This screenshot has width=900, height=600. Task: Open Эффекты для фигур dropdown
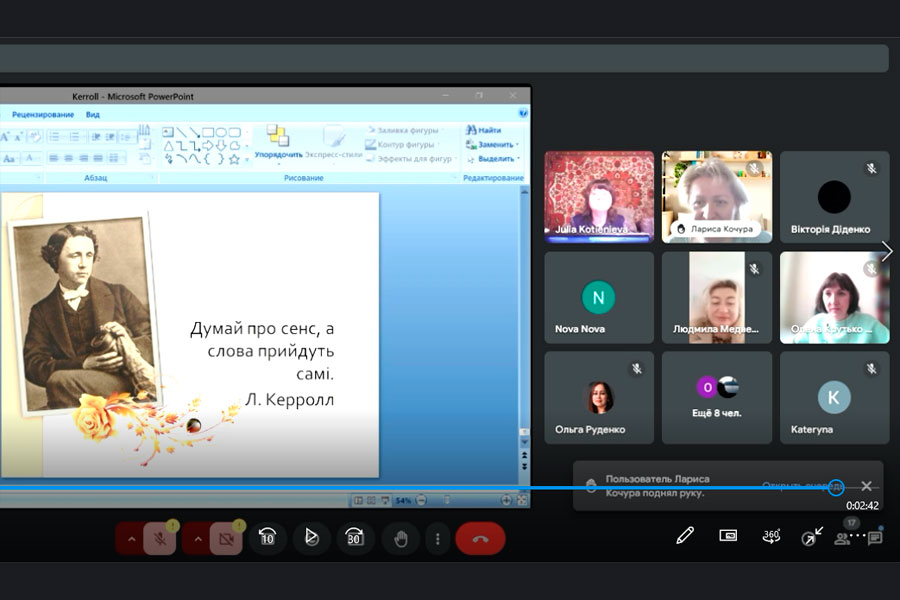(x=411, y=158)
